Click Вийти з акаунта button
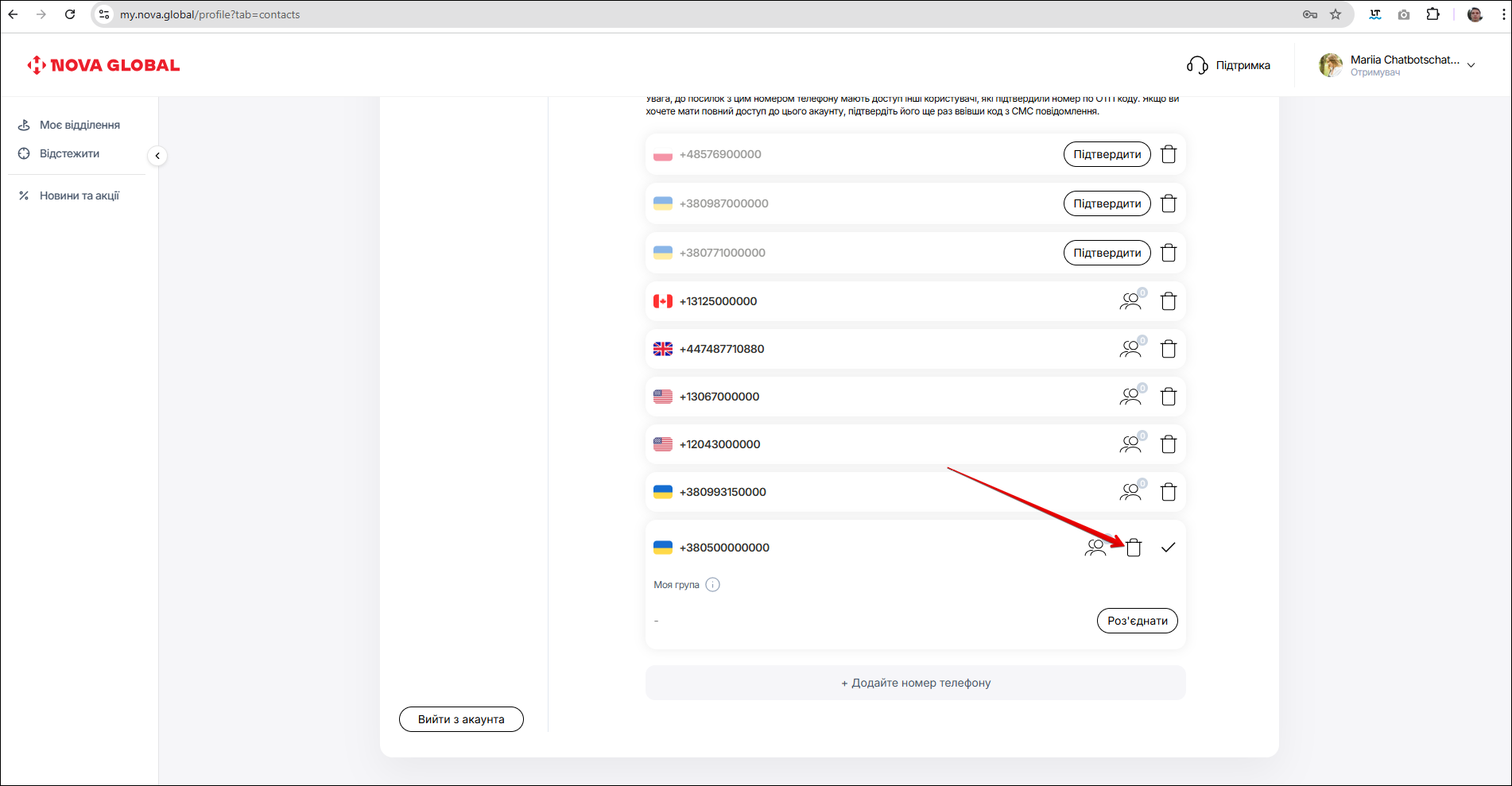Screen dimensions: 1512x786 (461, 719)
